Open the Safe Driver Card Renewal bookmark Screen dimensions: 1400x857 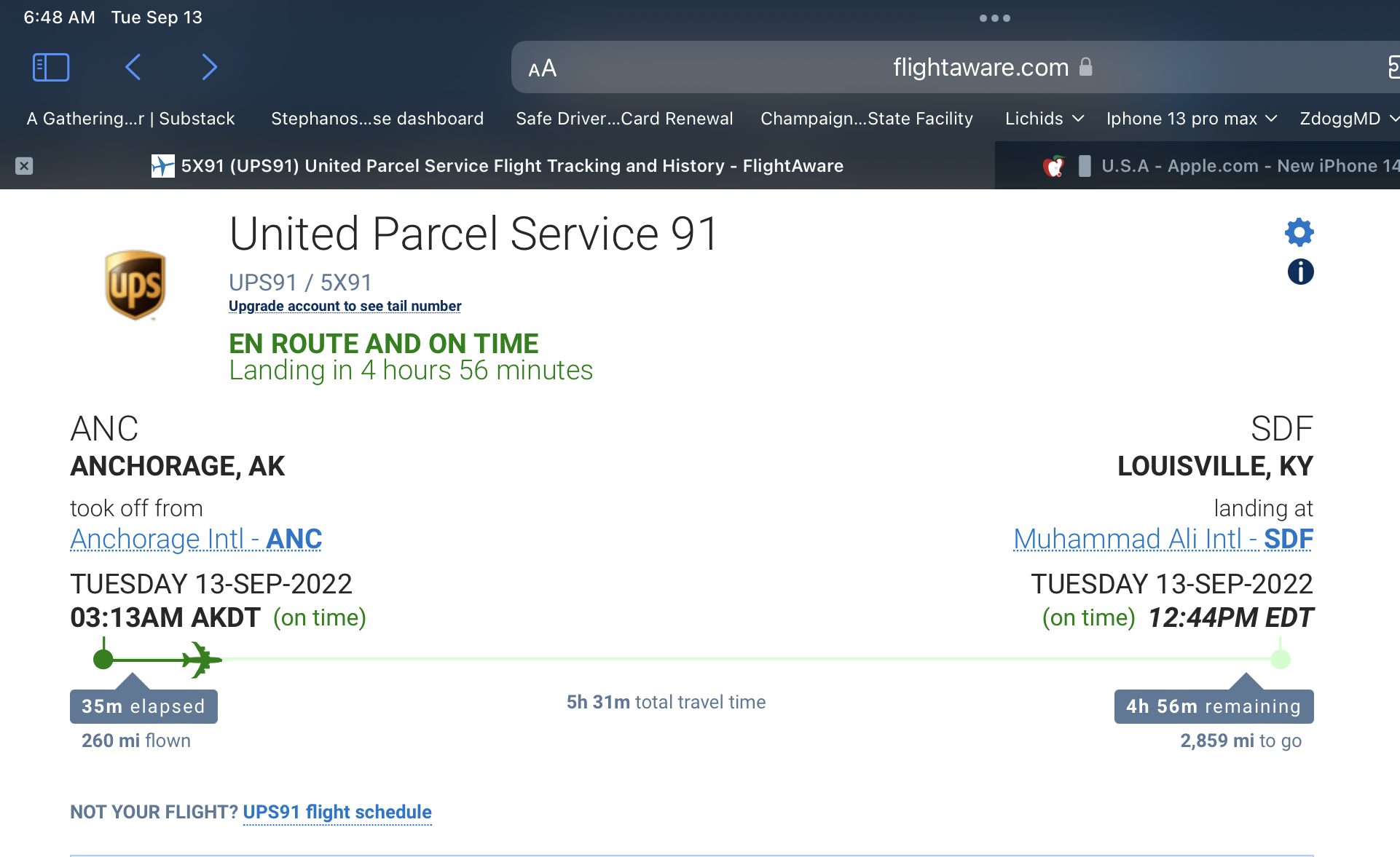coord(624,119)
